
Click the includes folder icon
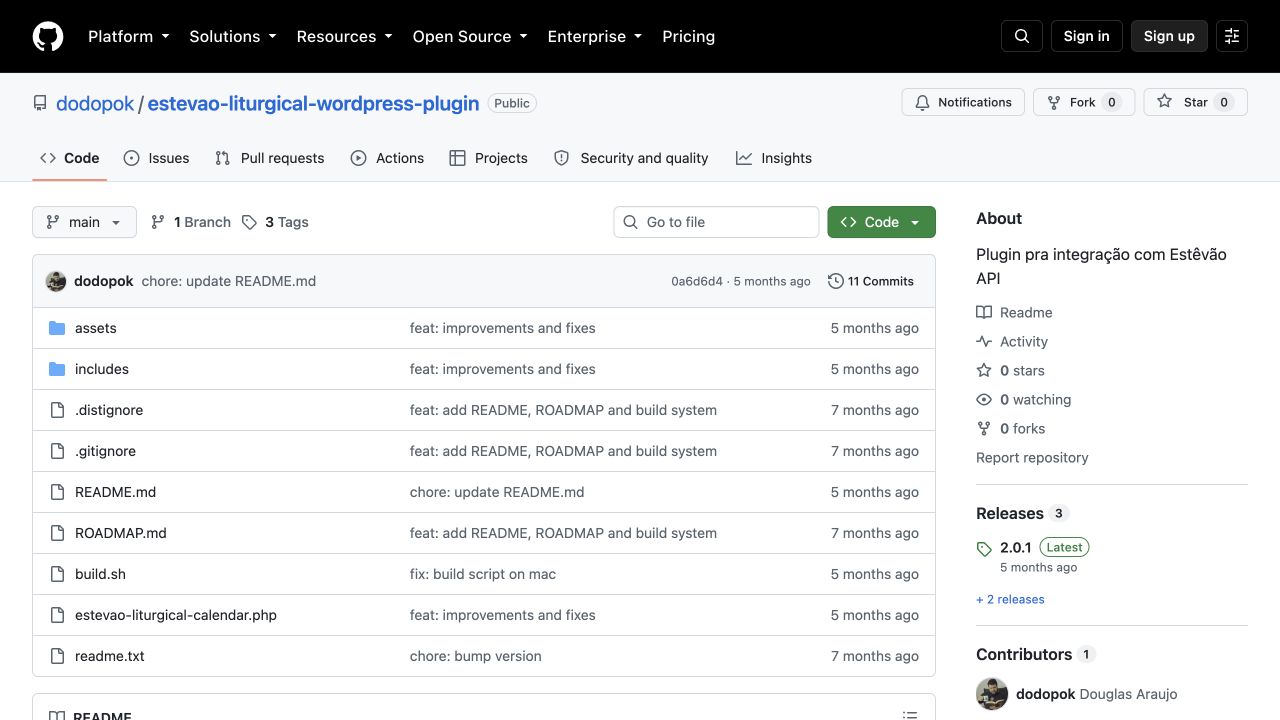pyautogui.click(x=57, y=369)
